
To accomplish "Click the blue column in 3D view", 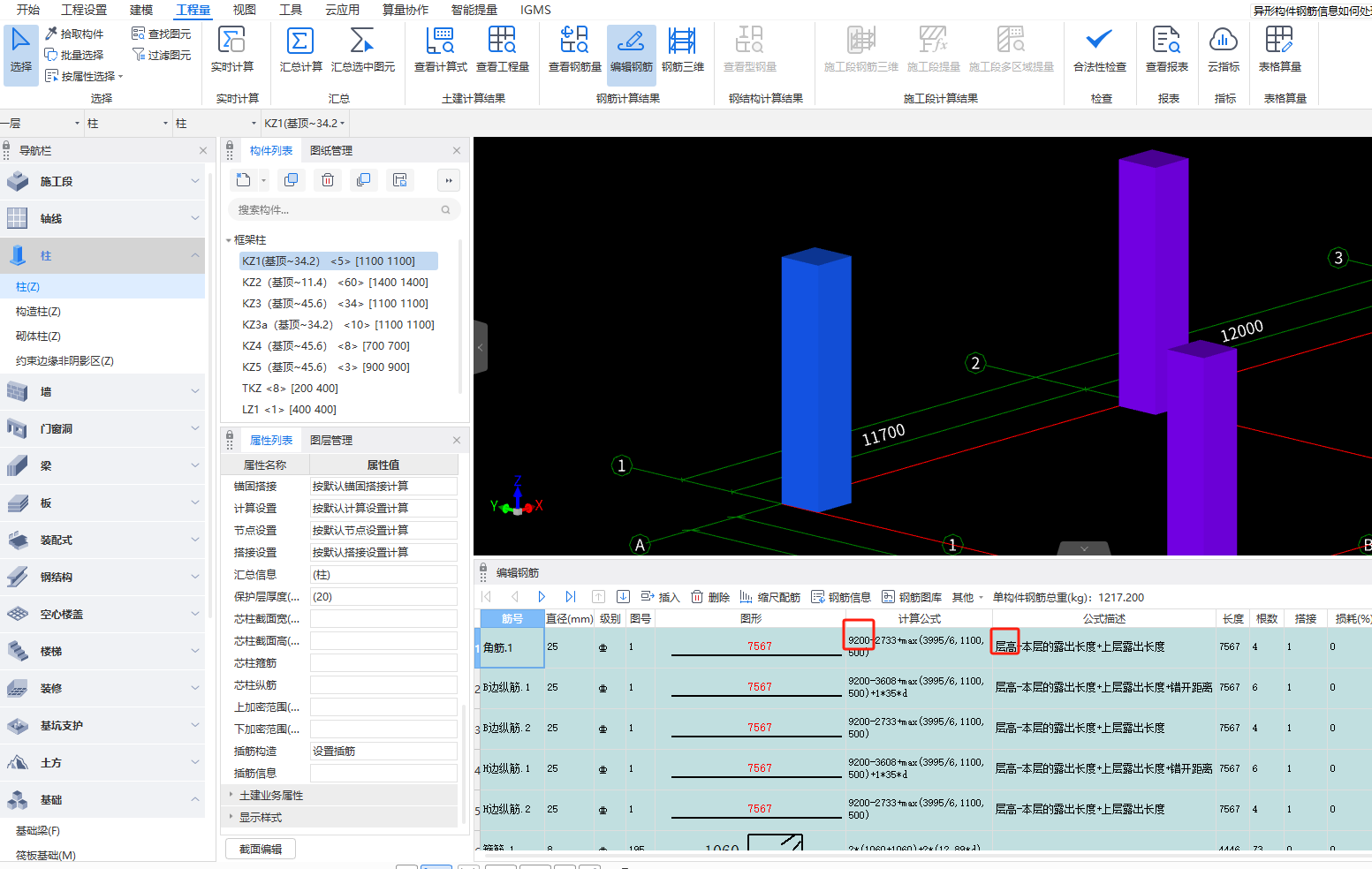I will pos(815,380).
